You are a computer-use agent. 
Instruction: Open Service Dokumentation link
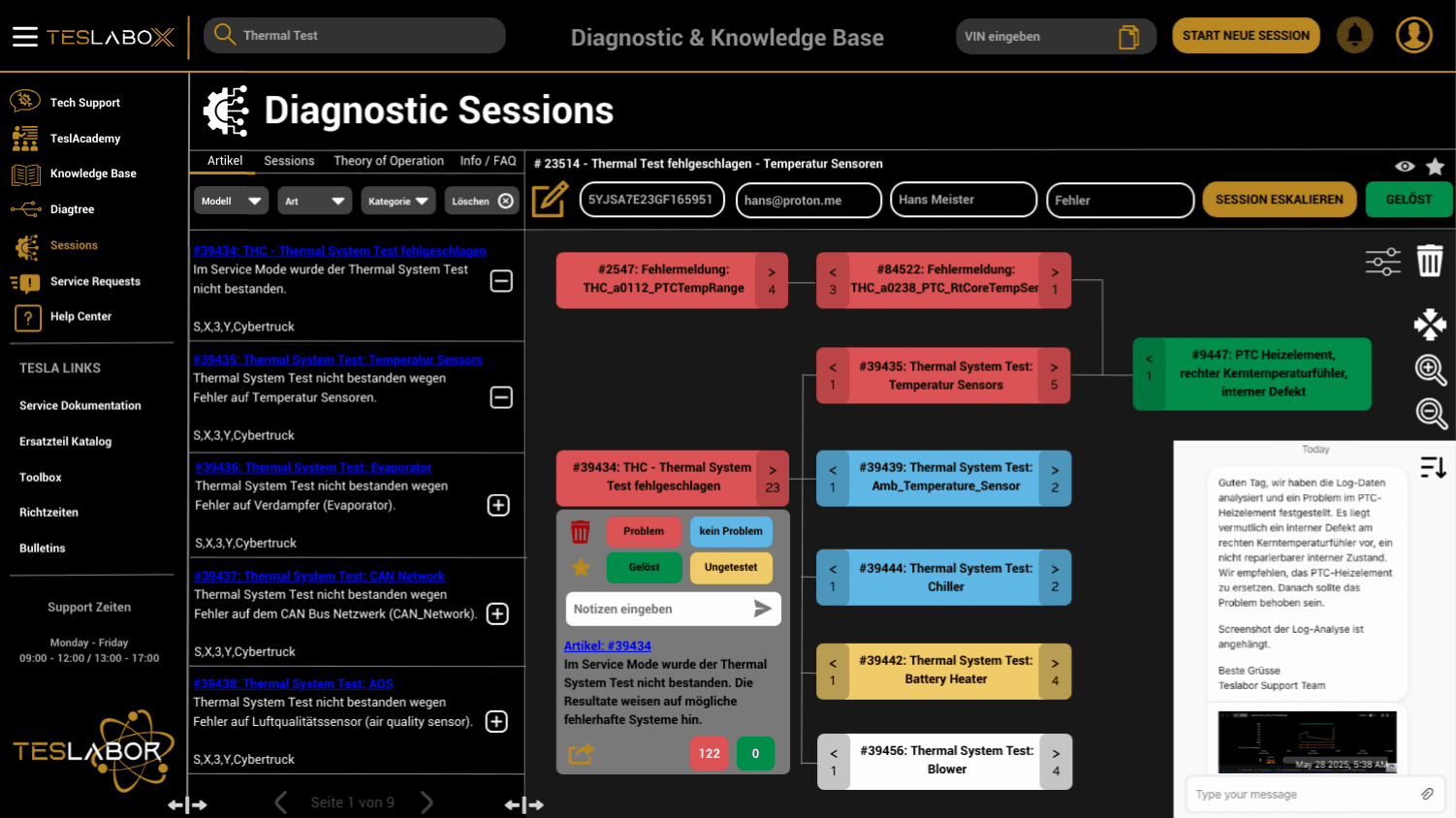click(80, 406)
